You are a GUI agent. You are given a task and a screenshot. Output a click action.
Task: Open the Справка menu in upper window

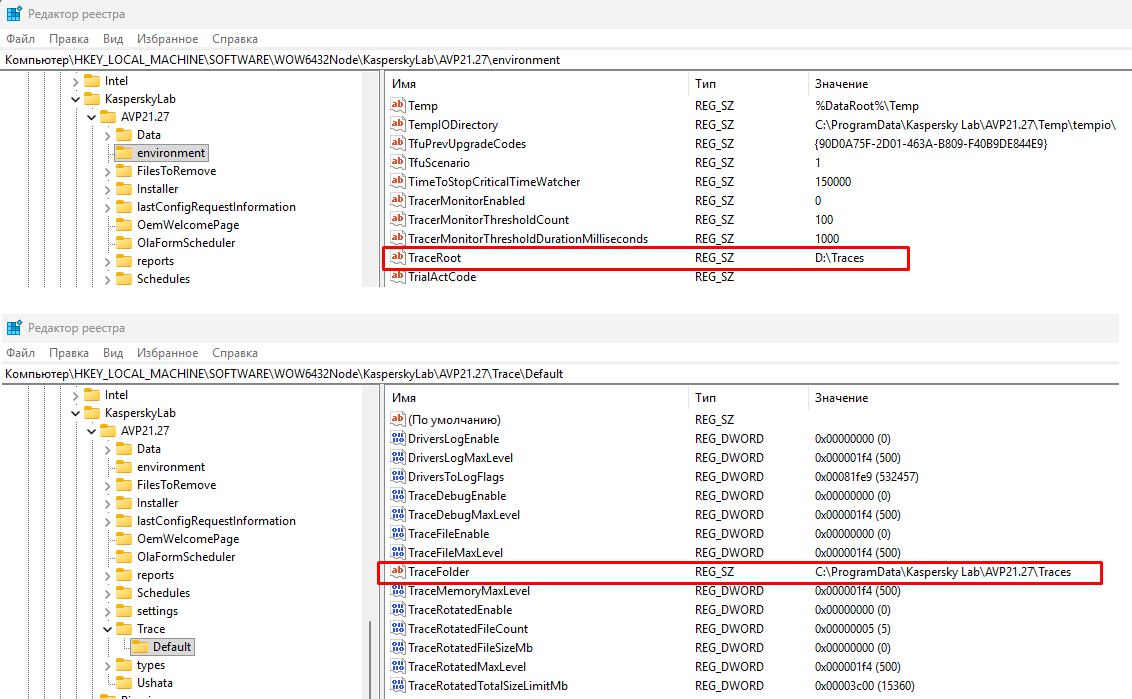(x=235, y=39)
